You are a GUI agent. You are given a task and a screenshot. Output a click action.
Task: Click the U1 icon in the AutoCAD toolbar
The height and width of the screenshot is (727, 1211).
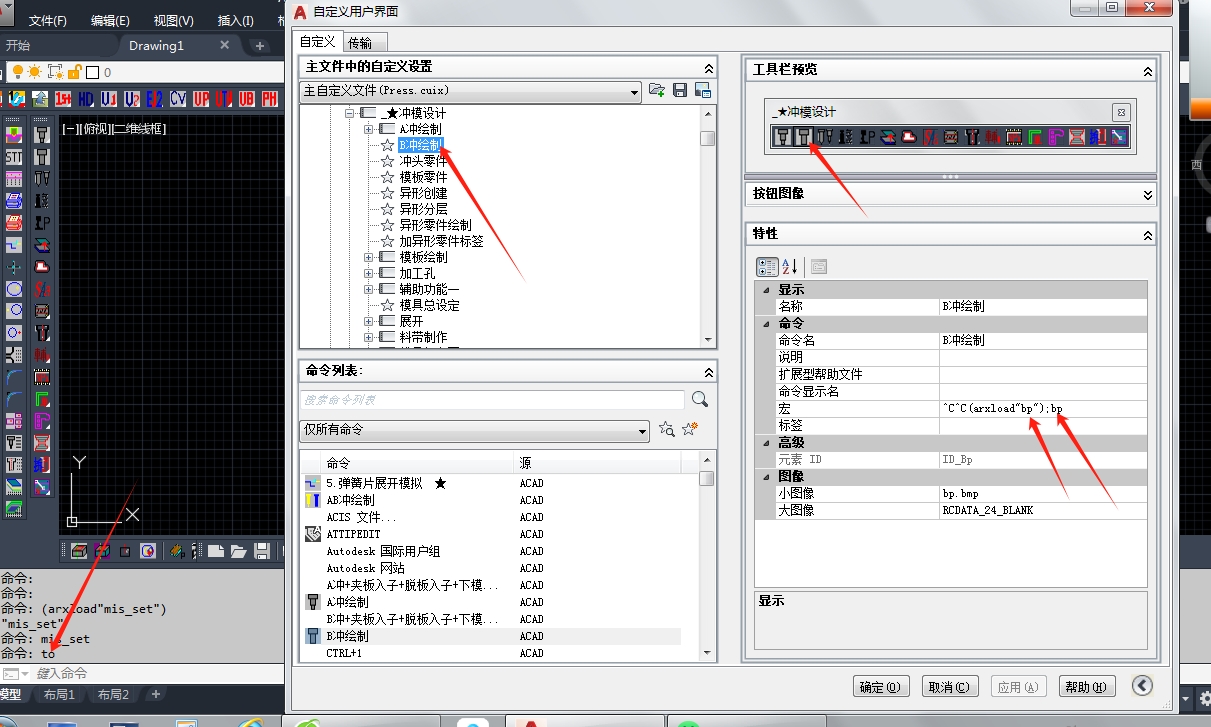tap(108, 99)
